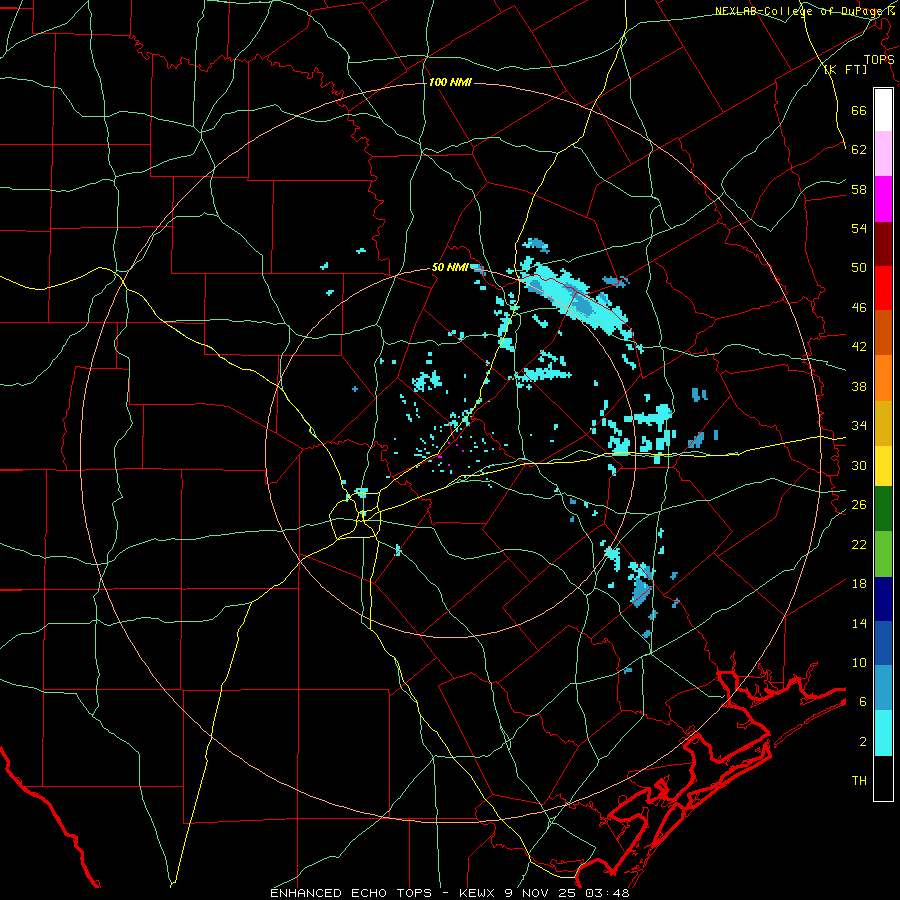The width and height of the screenshot is (900, 900).
Task: Click the legend value 6
Action: coord(863,701)
